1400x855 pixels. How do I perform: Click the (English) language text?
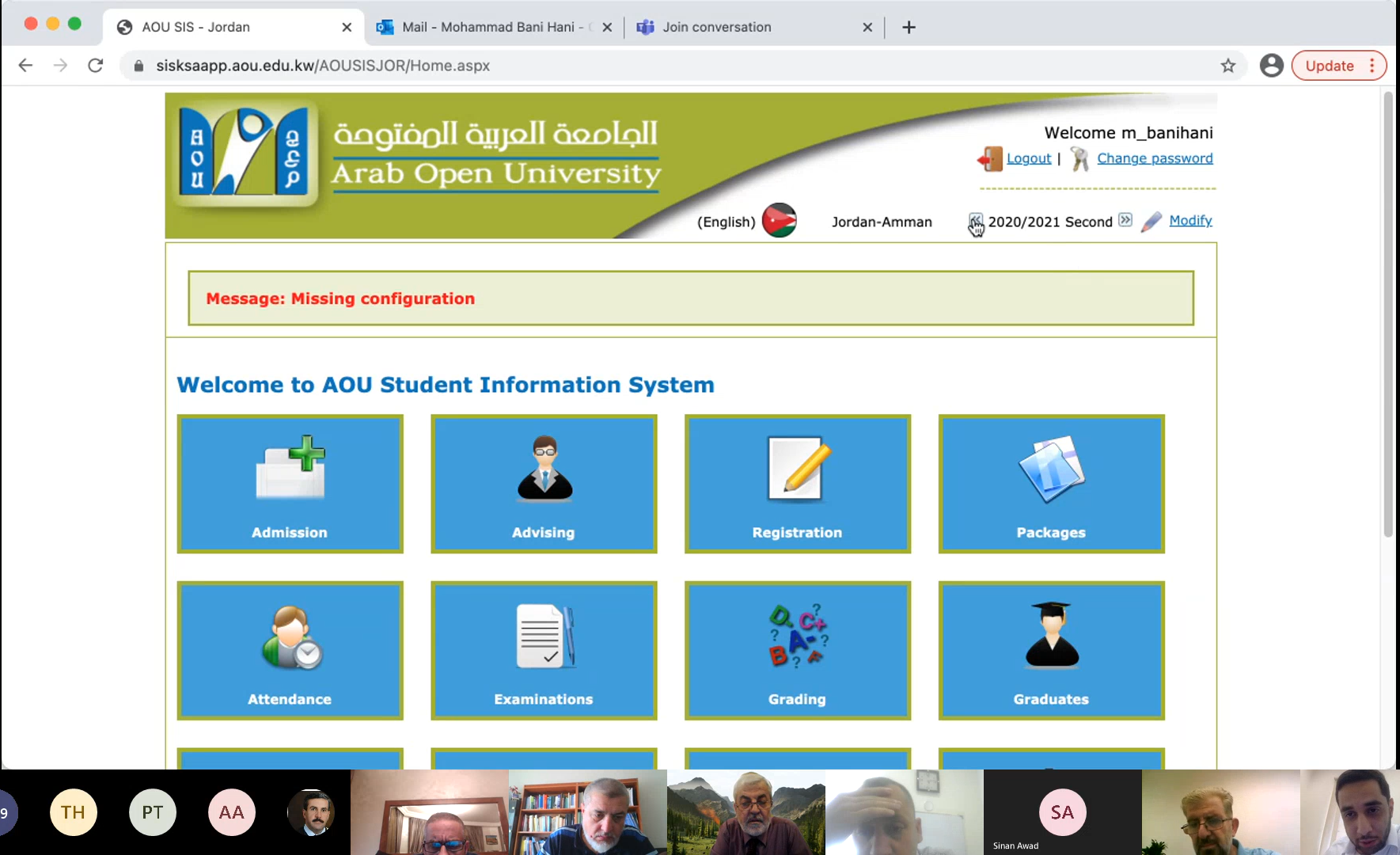727,222
